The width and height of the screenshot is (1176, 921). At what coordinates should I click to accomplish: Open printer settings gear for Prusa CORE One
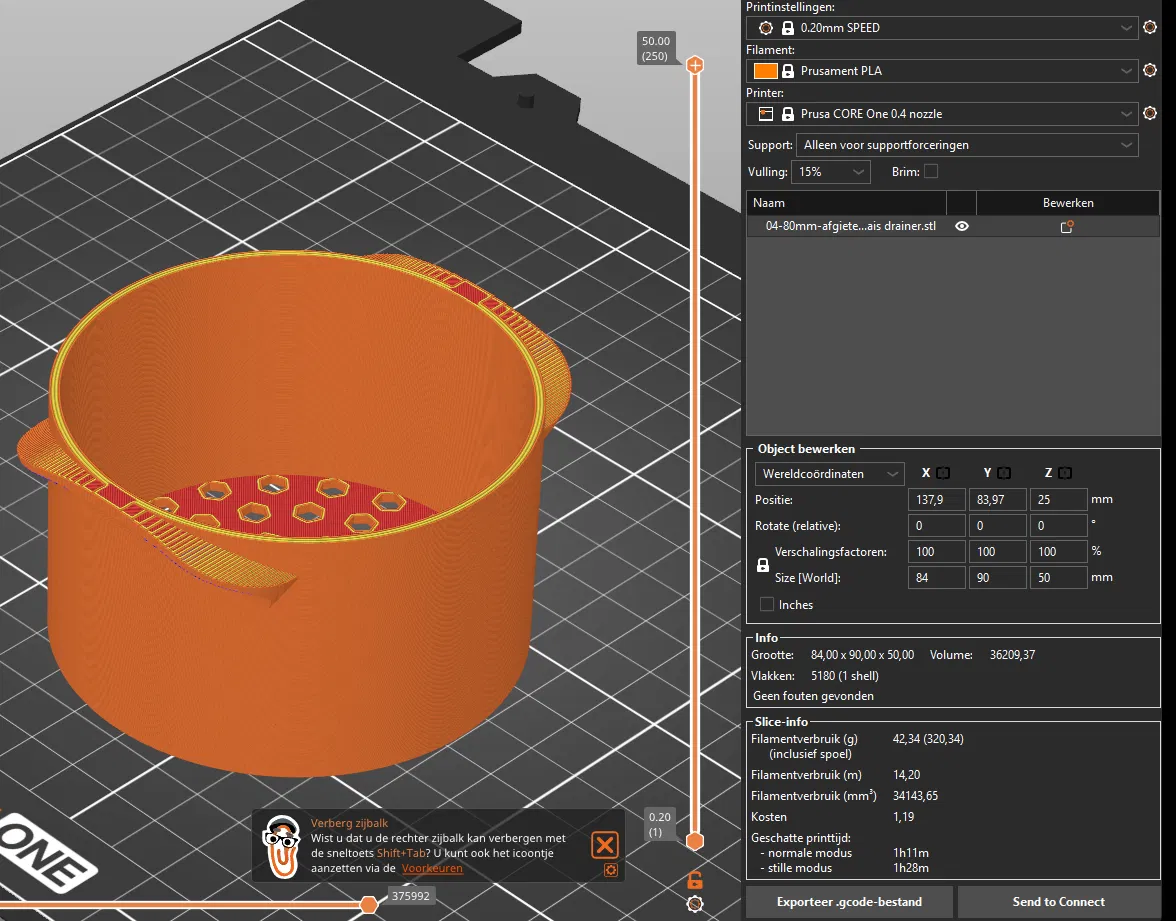click(1150, 114)
